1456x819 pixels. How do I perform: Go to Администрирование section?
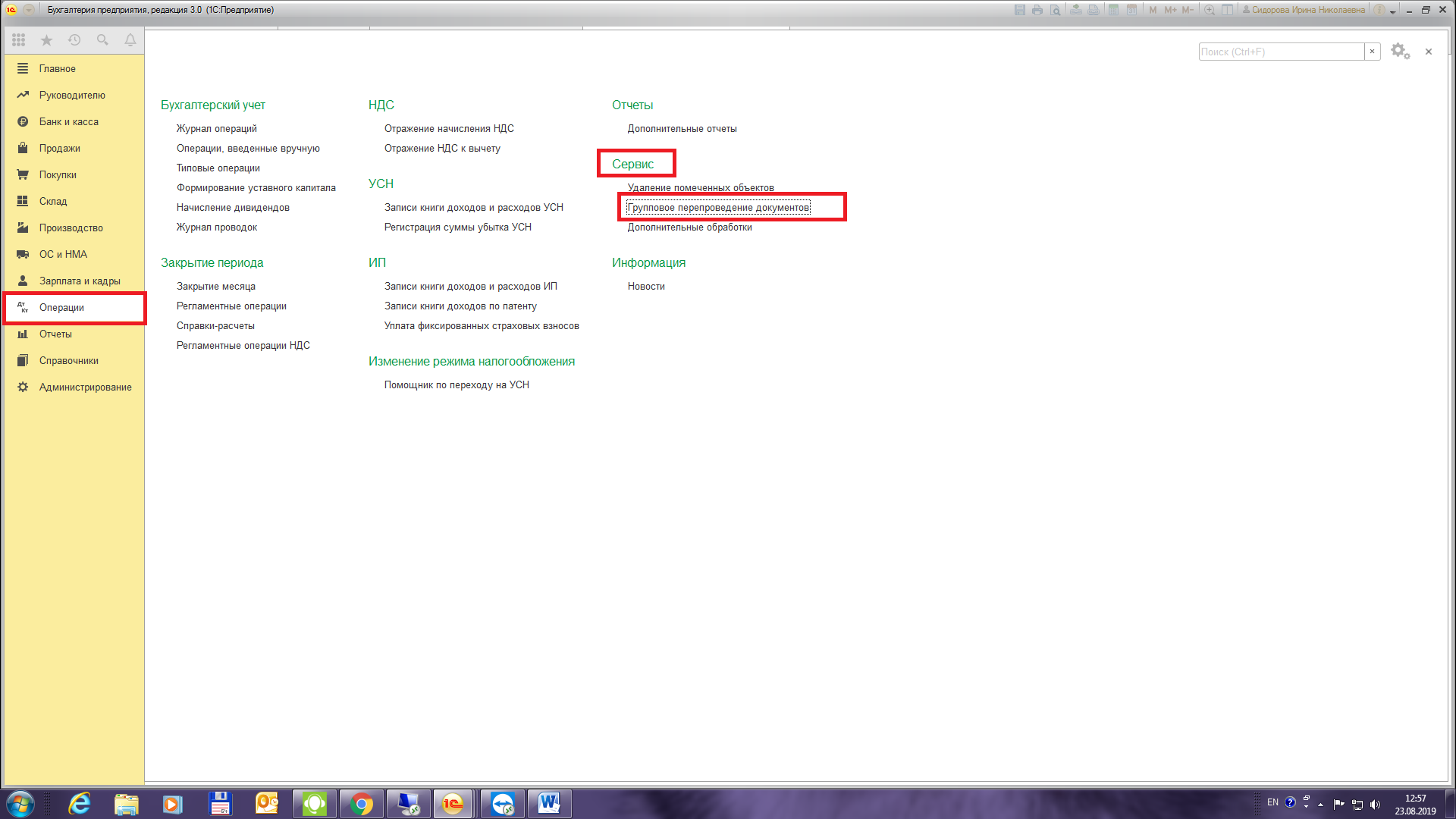(x=85, y=388)
